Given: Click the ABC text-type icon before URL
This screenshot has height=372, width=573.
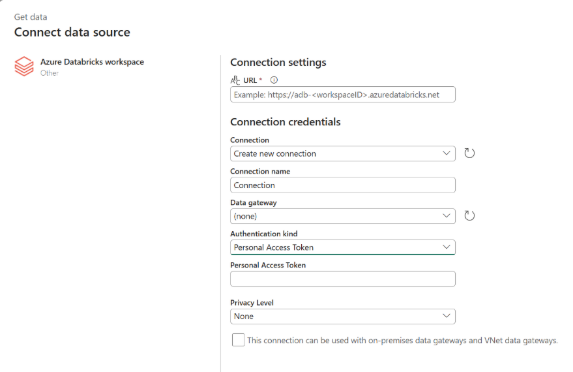Looking at the screenshot, I should pyautogui.click(x=235, y=80).
